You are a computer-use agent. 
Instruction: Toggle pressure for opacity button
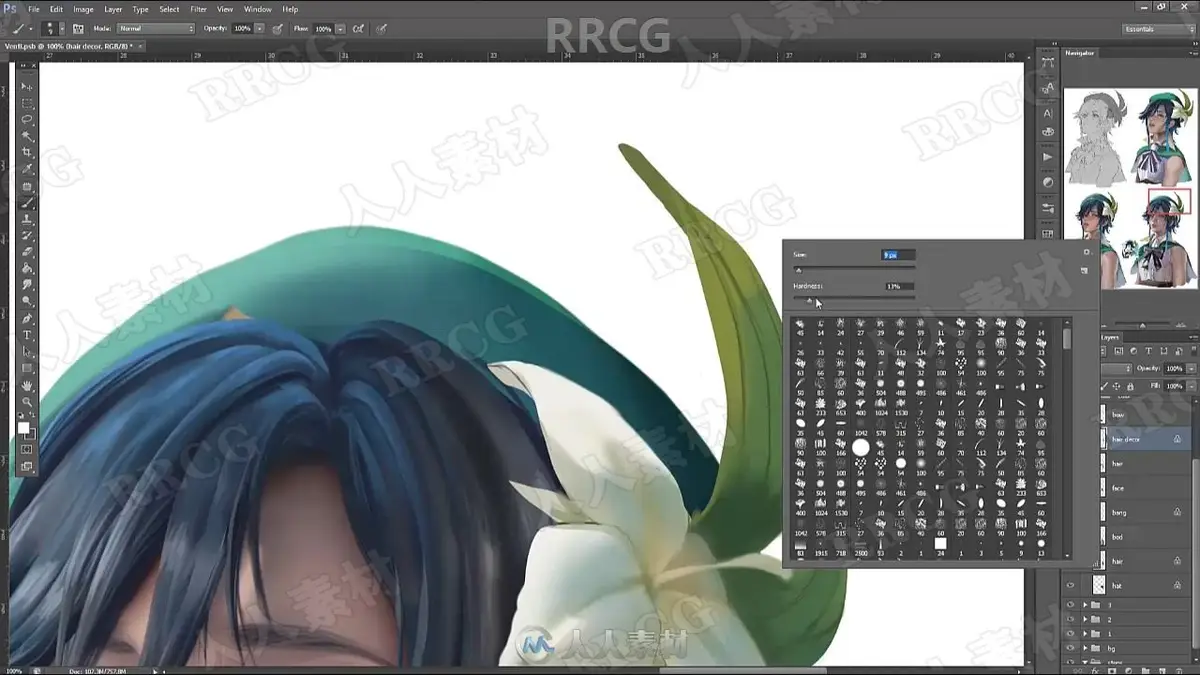click(277, 29)
